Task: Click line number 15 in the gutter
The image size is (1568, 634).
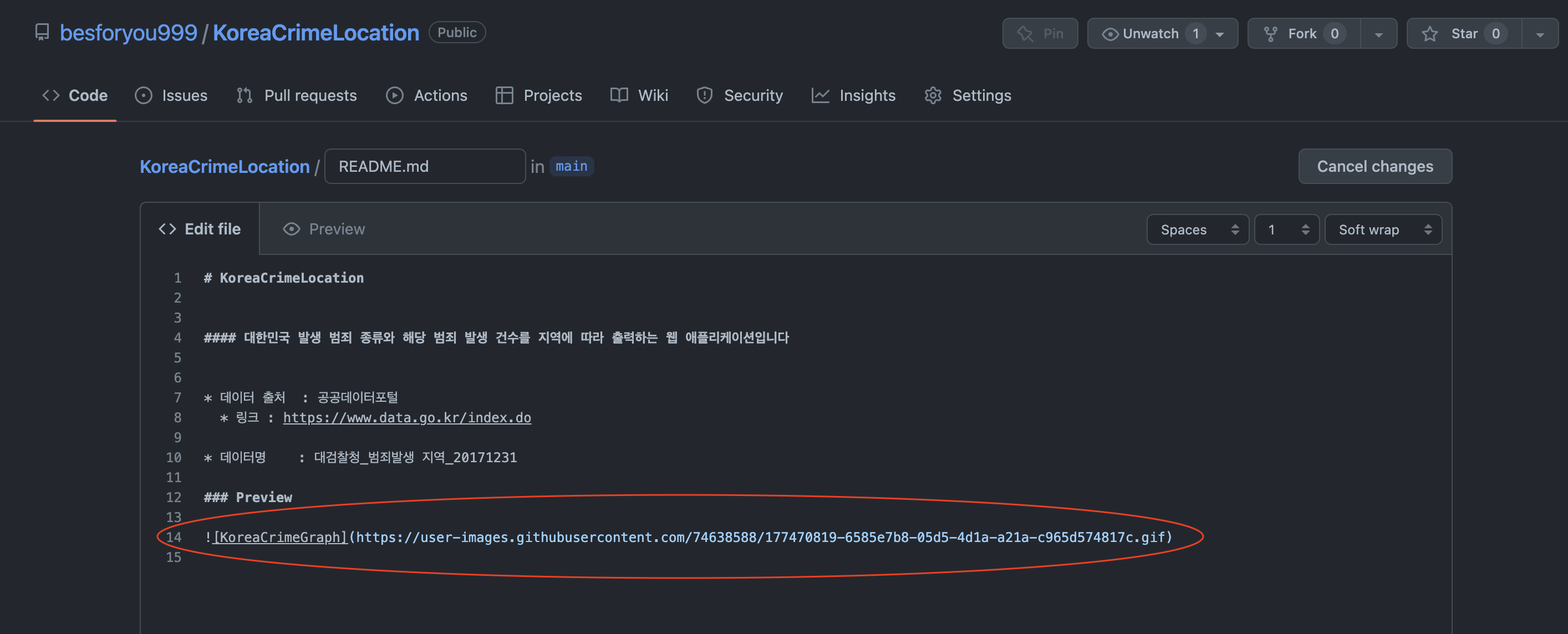Action: pos(174,558)
